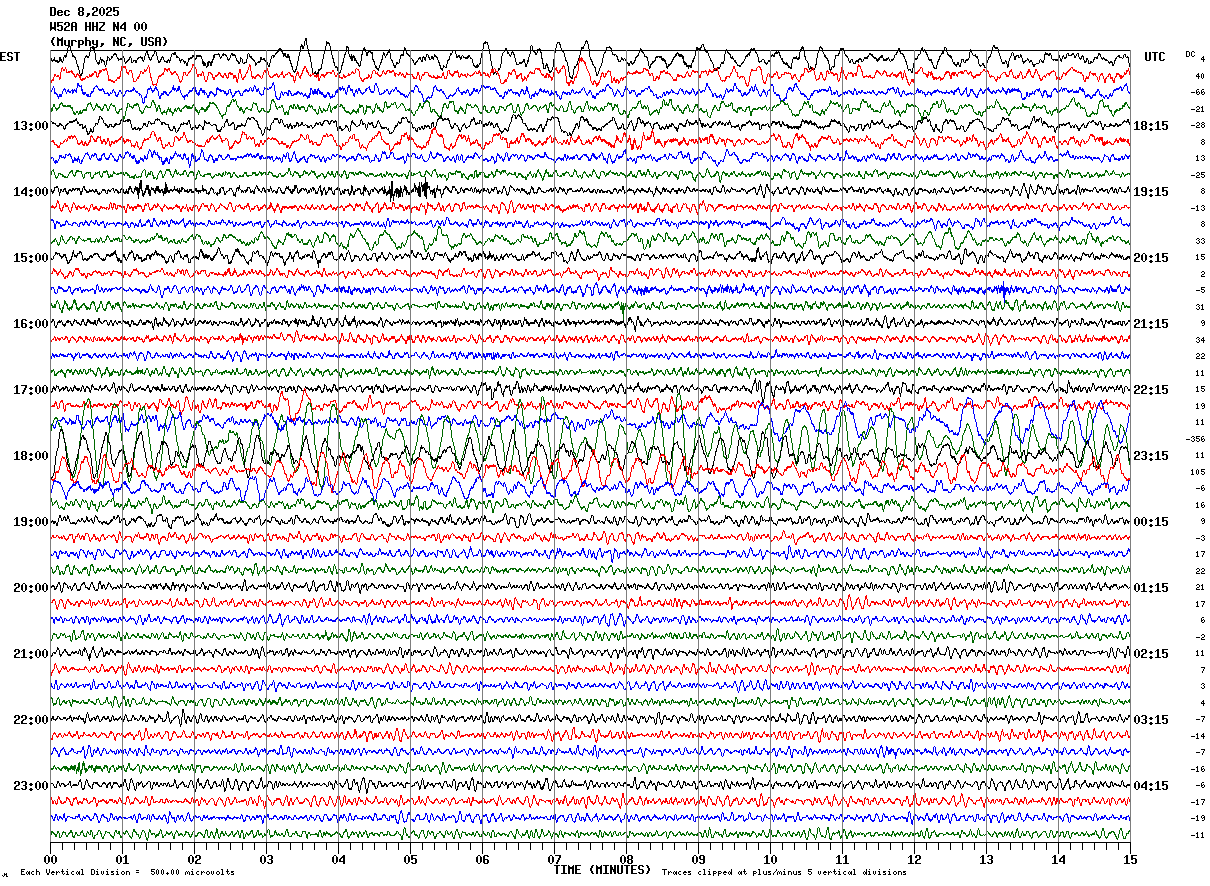Click minute 06 on the time axis
The image size is (1210, 886).
click(482, 859)
